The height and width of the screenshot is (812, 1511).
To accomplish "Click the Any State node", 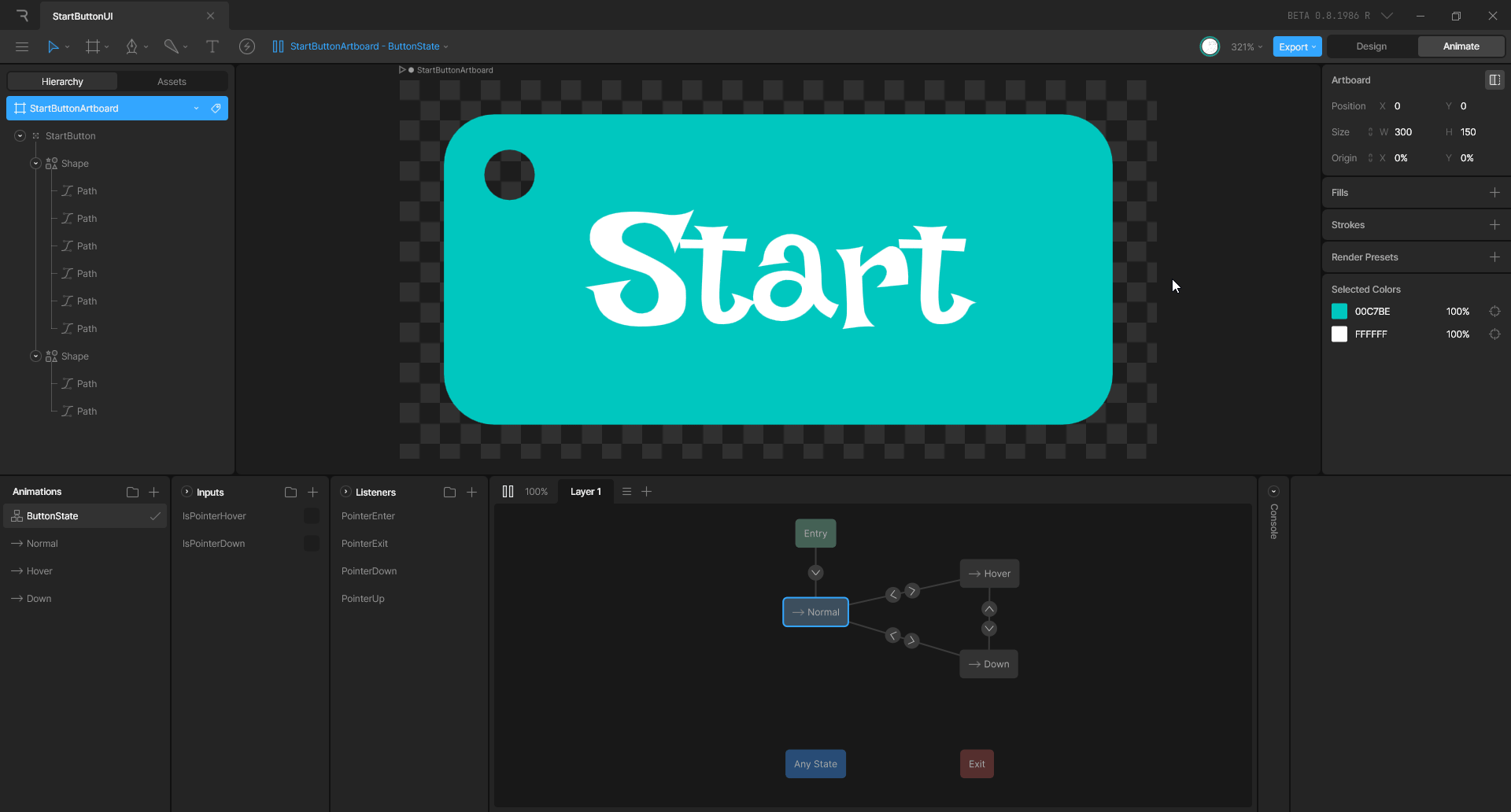I will coord(815,764).
